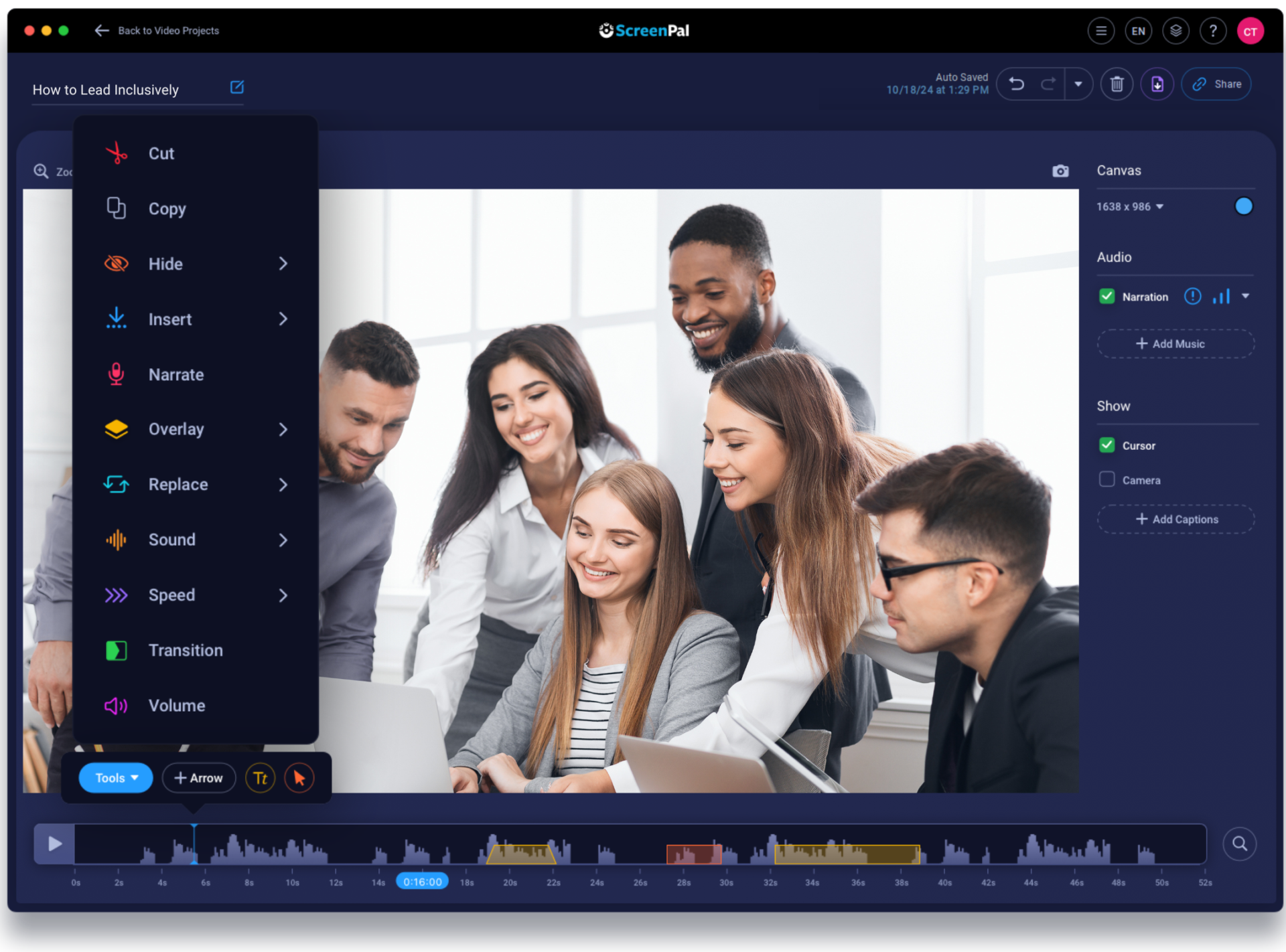Click the camera snapshot icon above the canvas
Viewport: 1286px width, 952px height.
tap(1060, 171)
